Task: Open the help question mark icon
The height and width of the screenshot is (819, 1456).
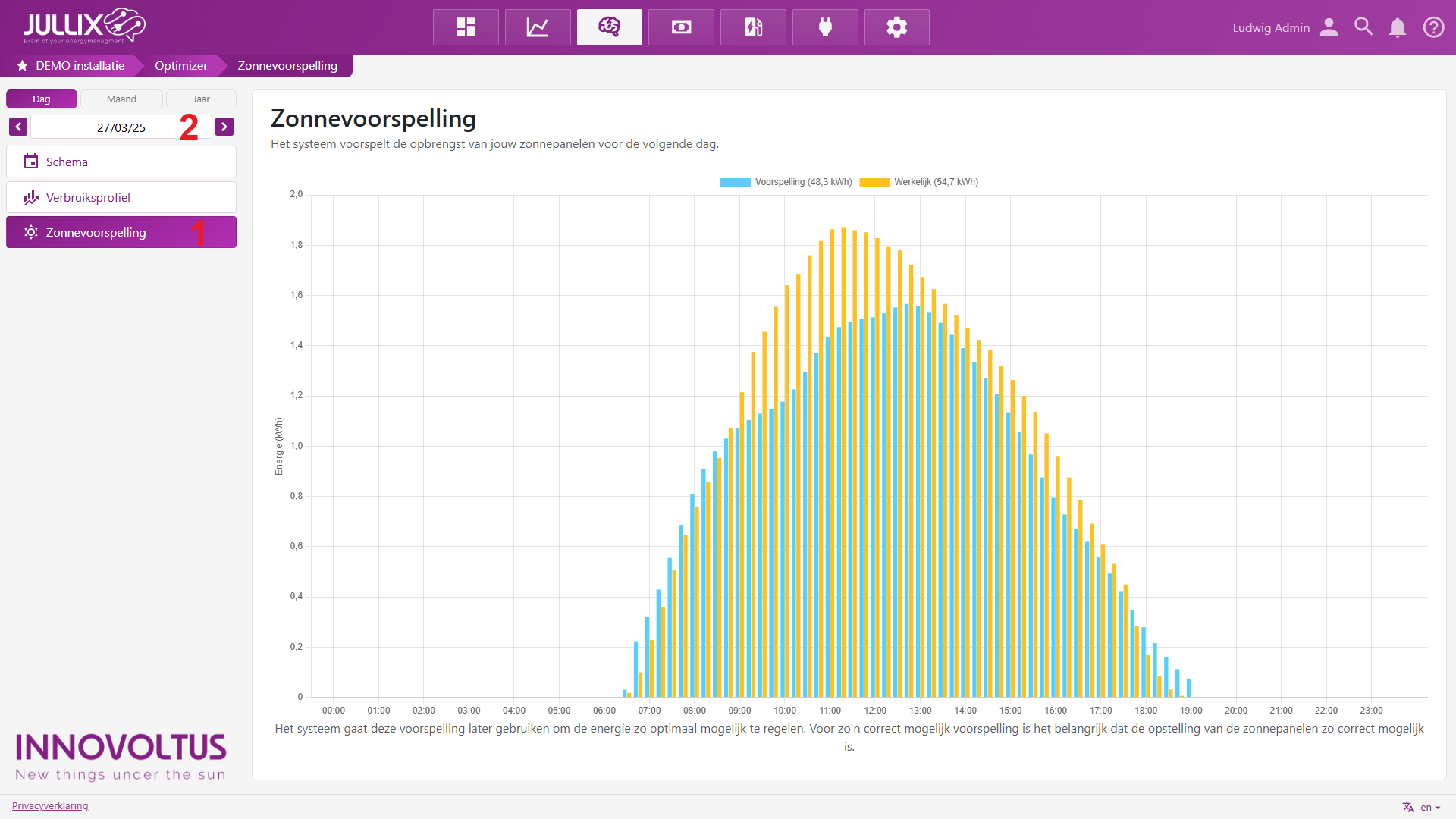Action: [x=1433, y=27]
